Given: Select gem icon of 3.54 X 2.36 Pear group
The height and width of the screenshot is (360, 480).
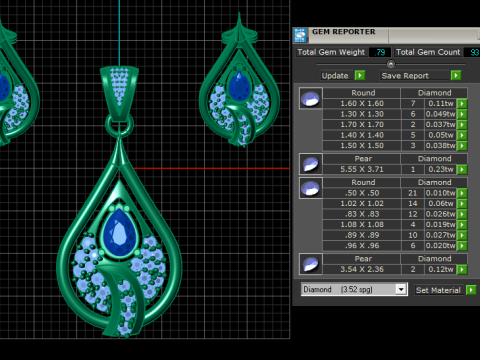Looking at the screenshot, I should pos(311,264).
